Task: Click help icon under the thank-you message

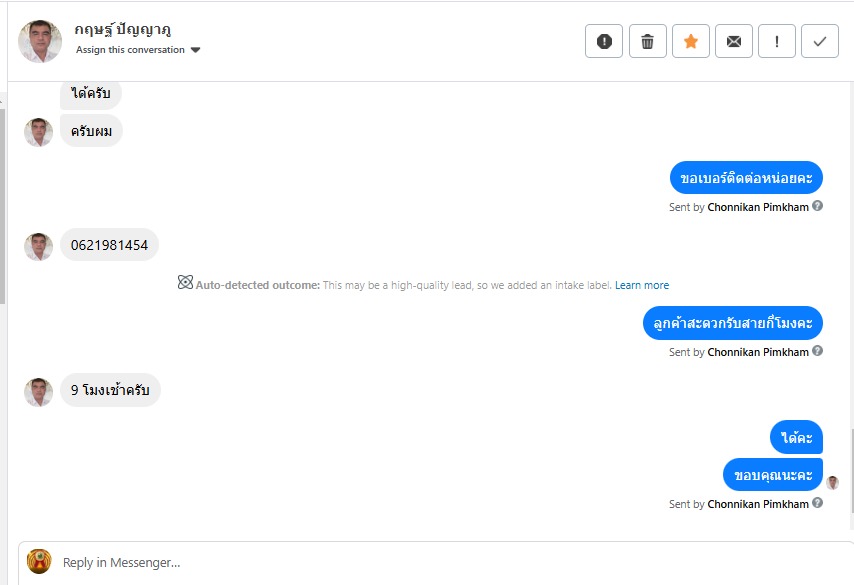Action: pos(818,504)
